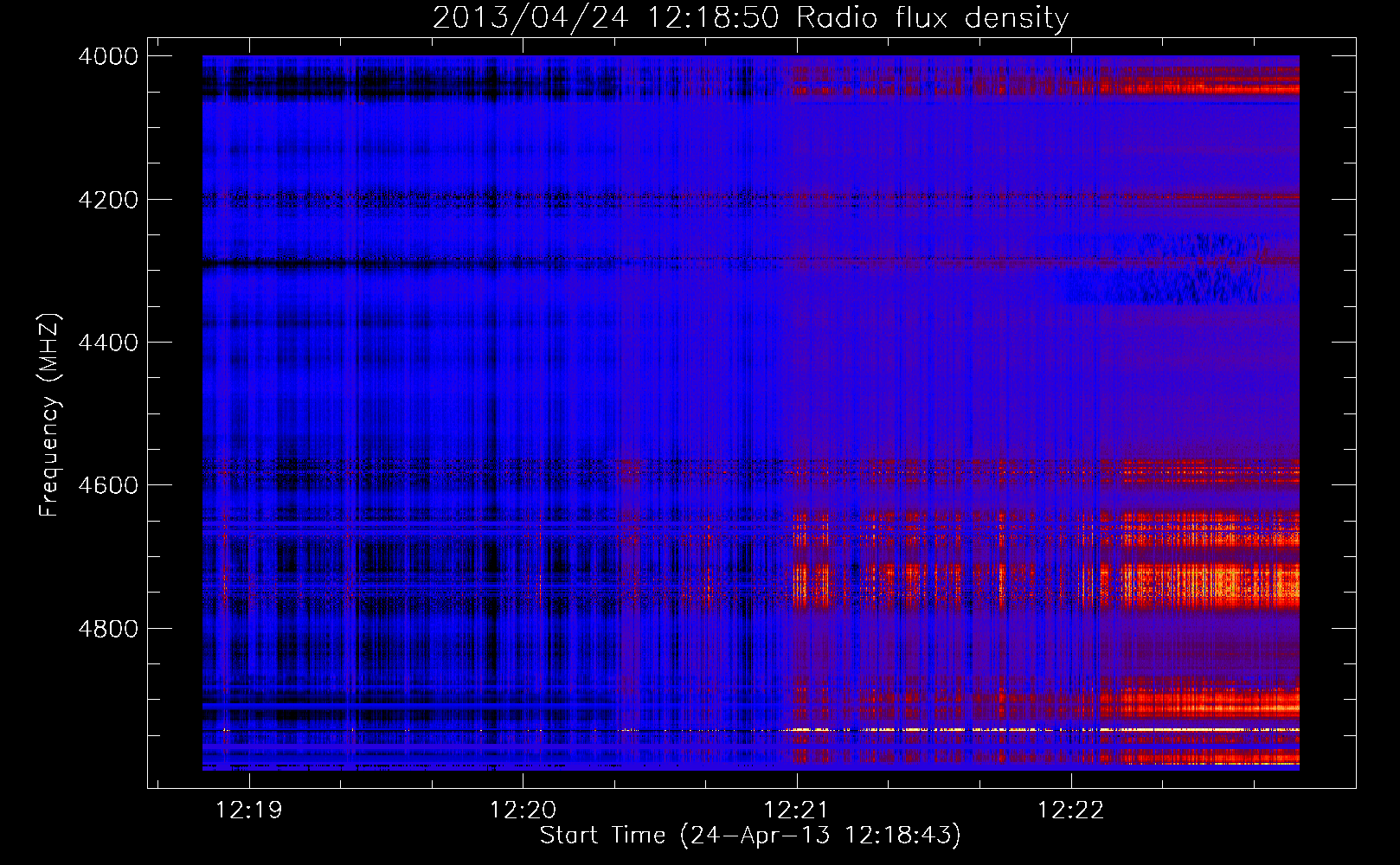This screenshot has width=1400, height=865.
Task: Select the 4400 frequency tick label
Action: point(108,343)
